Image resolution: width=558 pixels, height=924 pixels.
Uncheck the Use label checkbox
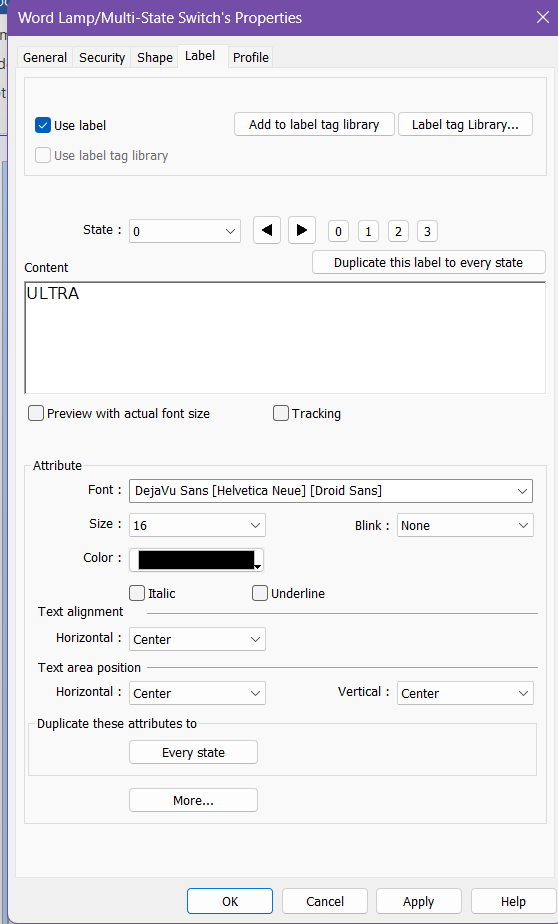coord(43,126)
